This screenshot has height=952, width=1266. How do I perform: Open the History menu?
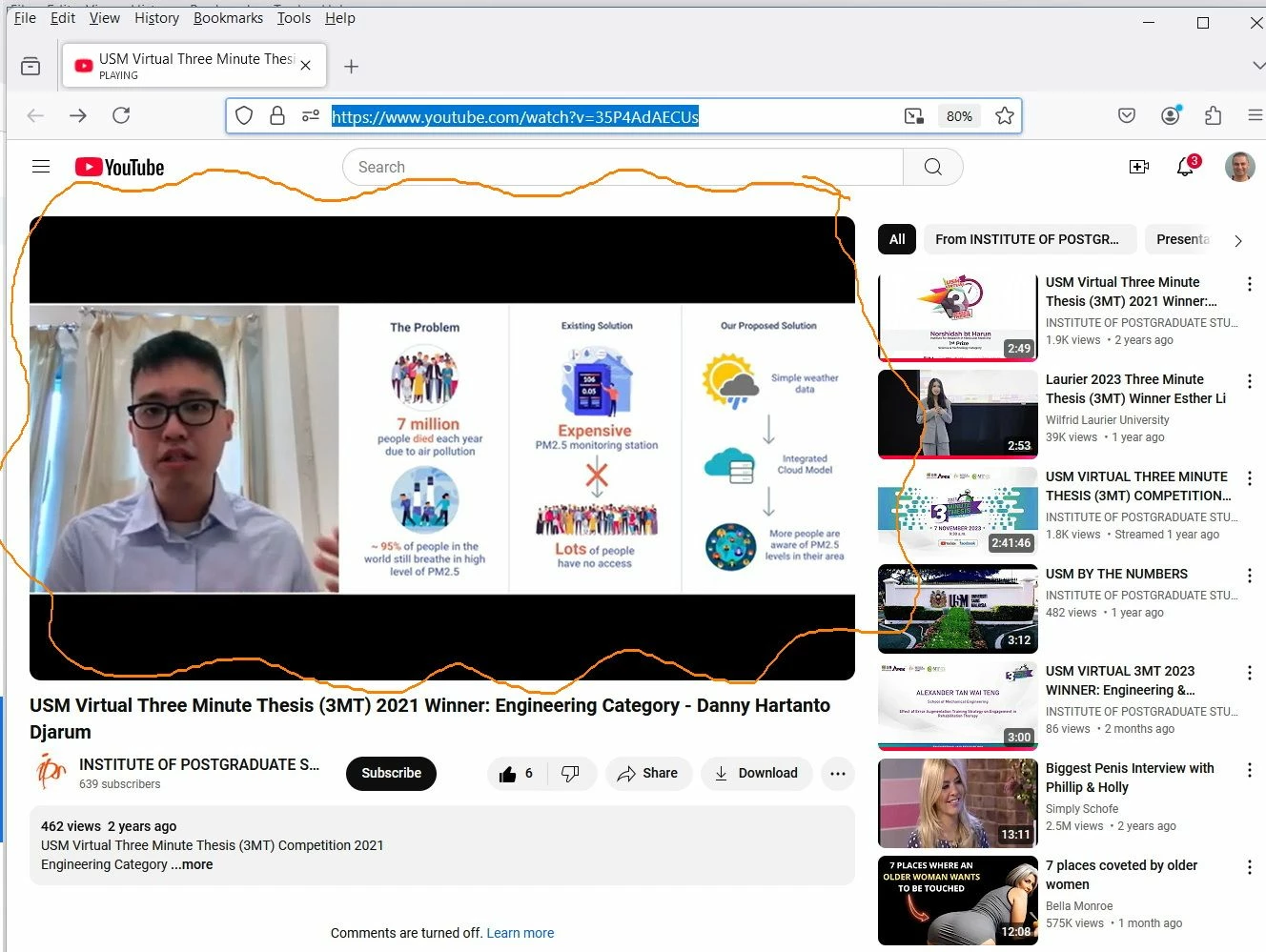tap(156, 17)
